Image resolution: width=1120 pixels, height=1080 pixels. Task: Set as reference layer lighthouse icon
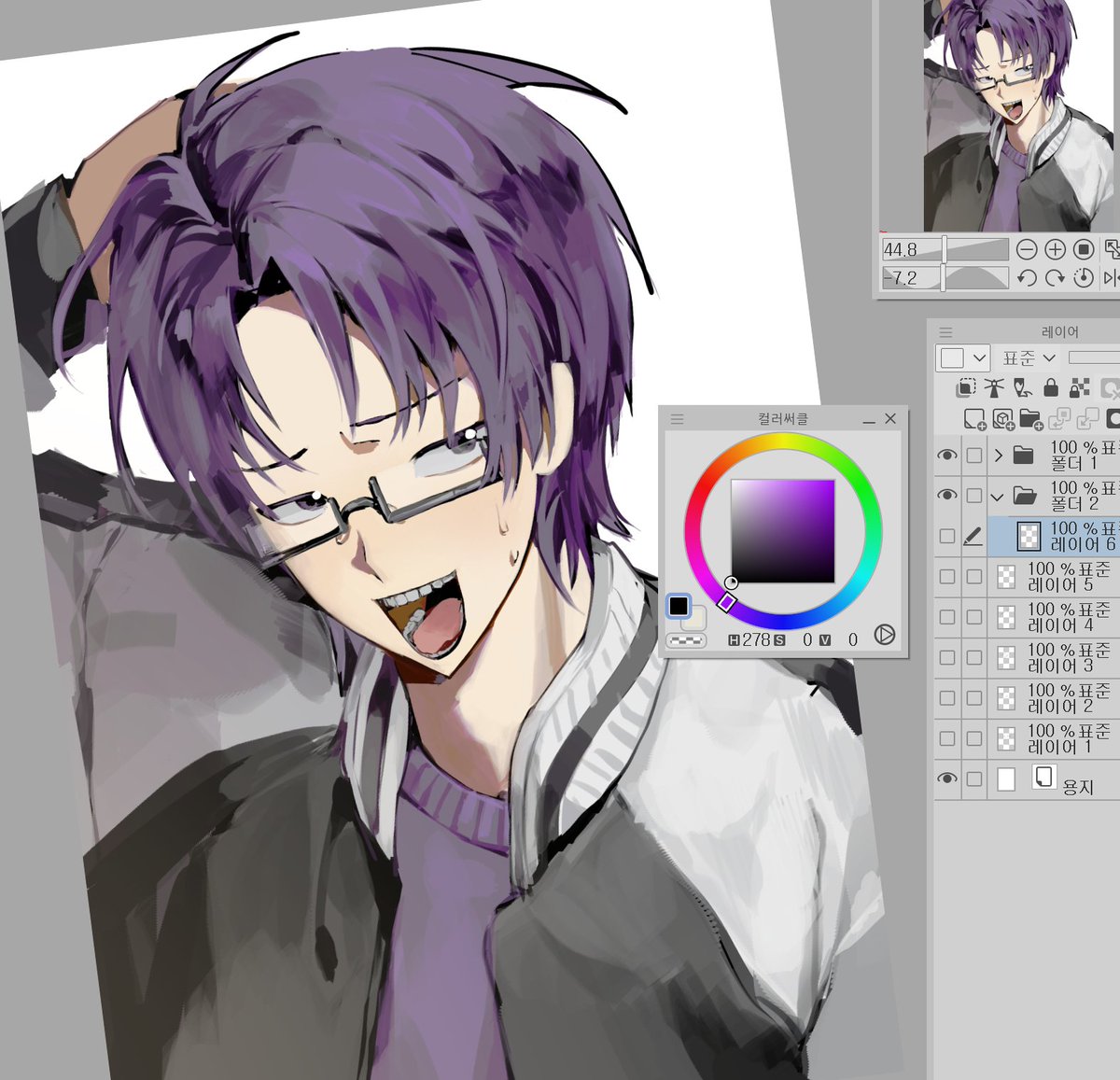click(x=994, y=387)
